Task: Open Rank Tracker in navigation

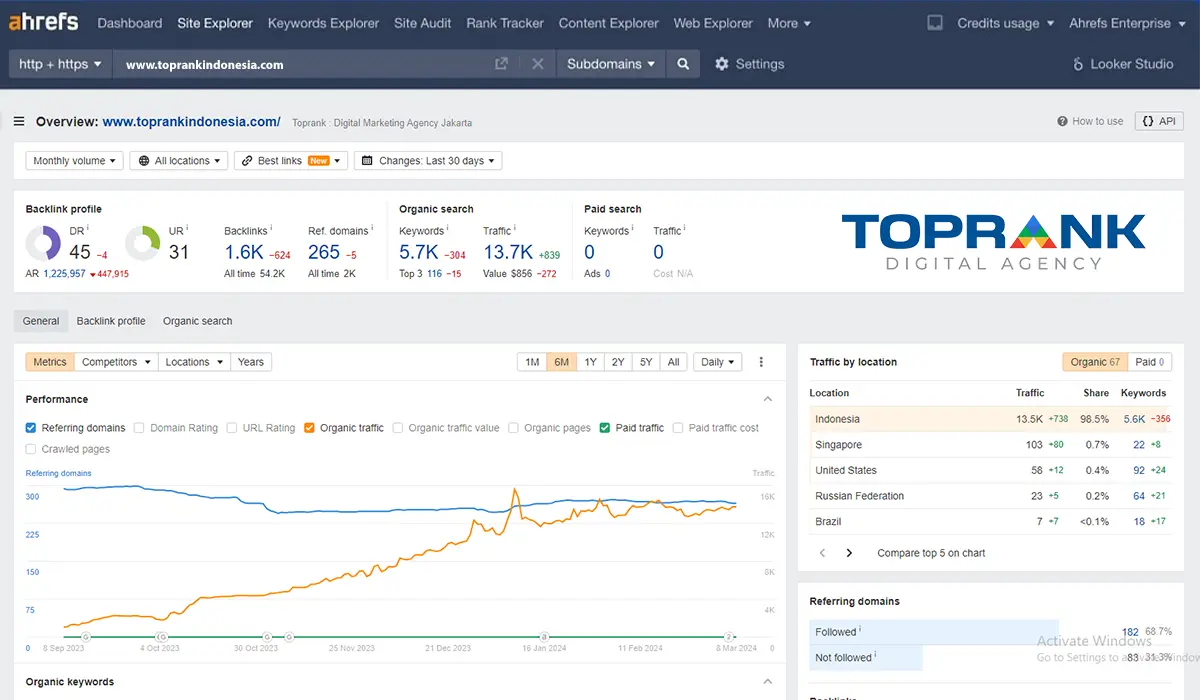Action: click(505, 23)
